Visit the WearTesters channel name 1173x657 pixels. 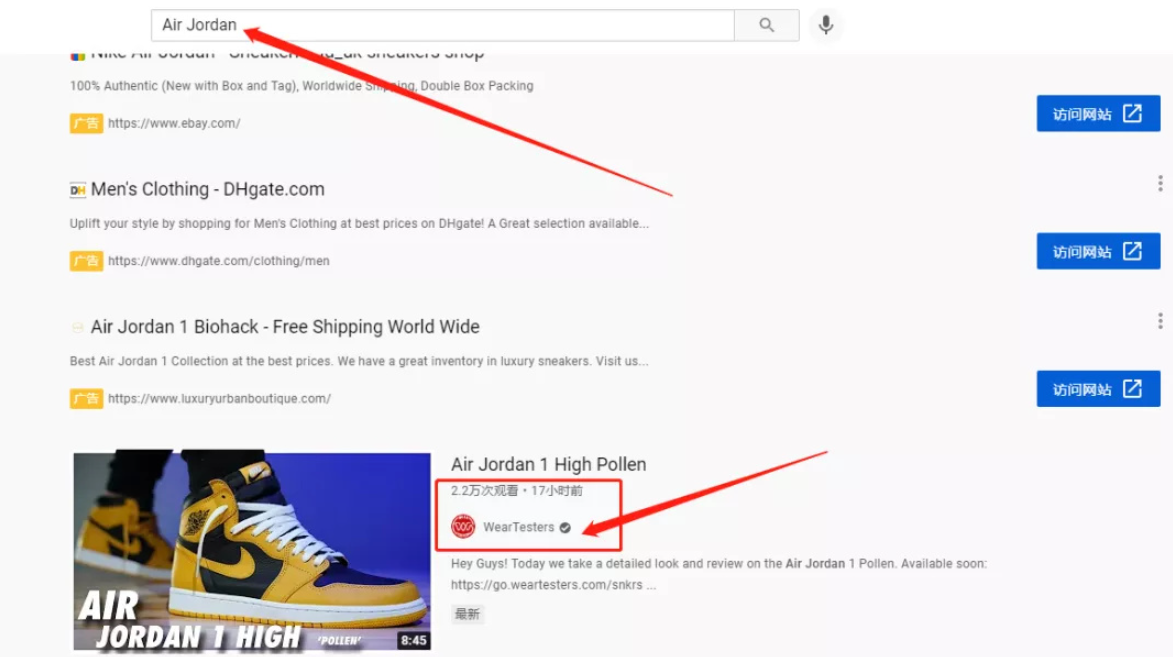pyautogui.click(x=518, y=527)
